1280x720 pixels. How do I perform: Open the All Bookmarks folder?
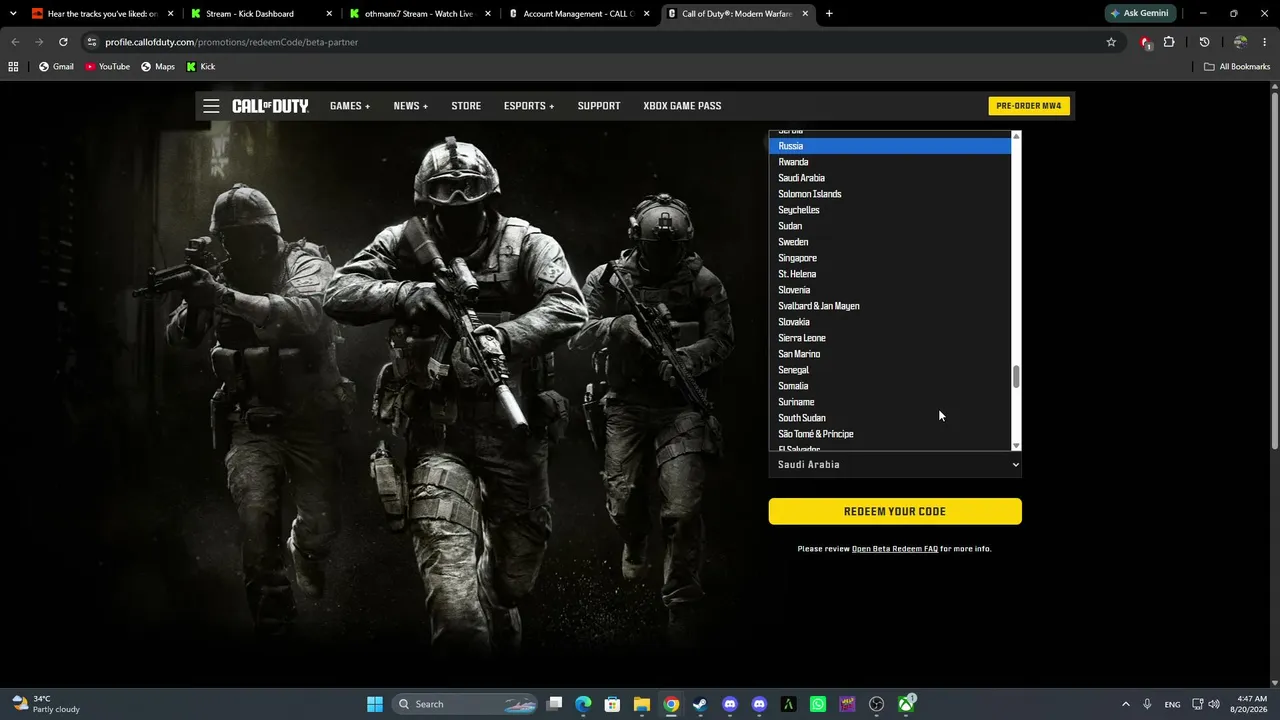coord(1237,67)
